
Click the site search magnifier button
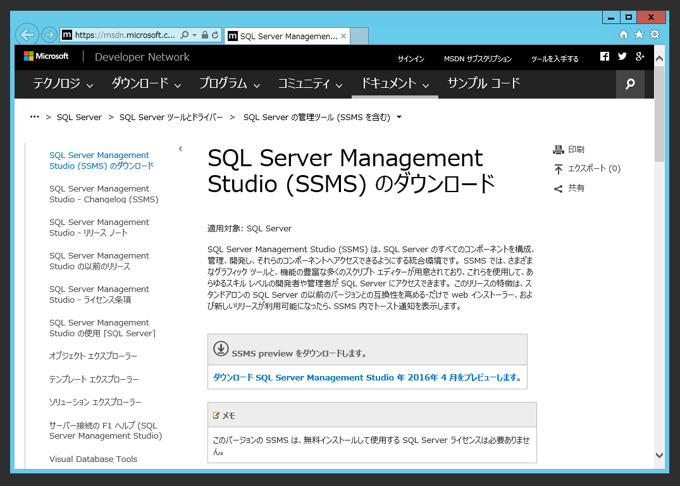(x=630, y=84)
